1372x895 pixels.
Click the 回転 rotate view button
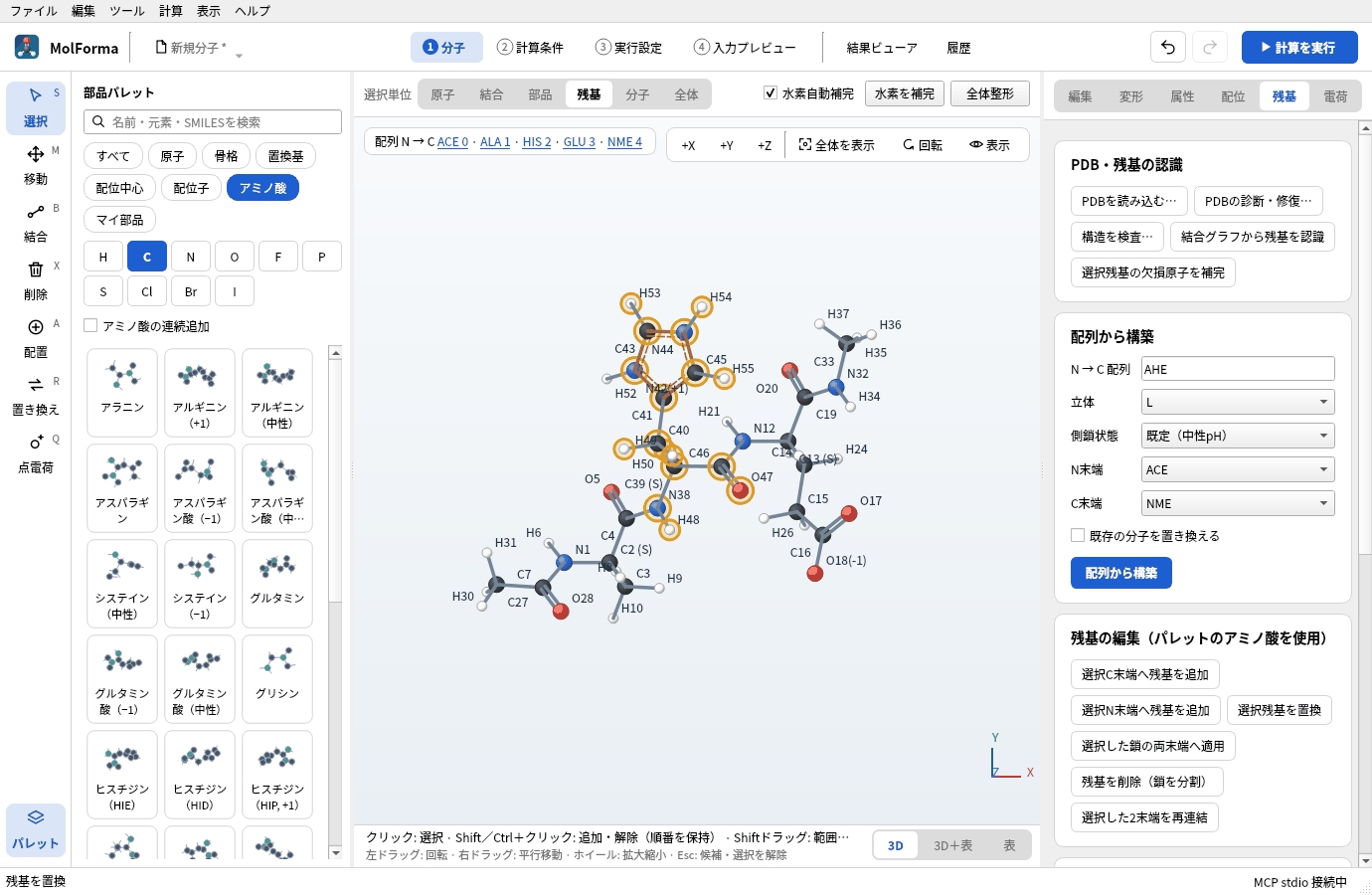(923, 145)
